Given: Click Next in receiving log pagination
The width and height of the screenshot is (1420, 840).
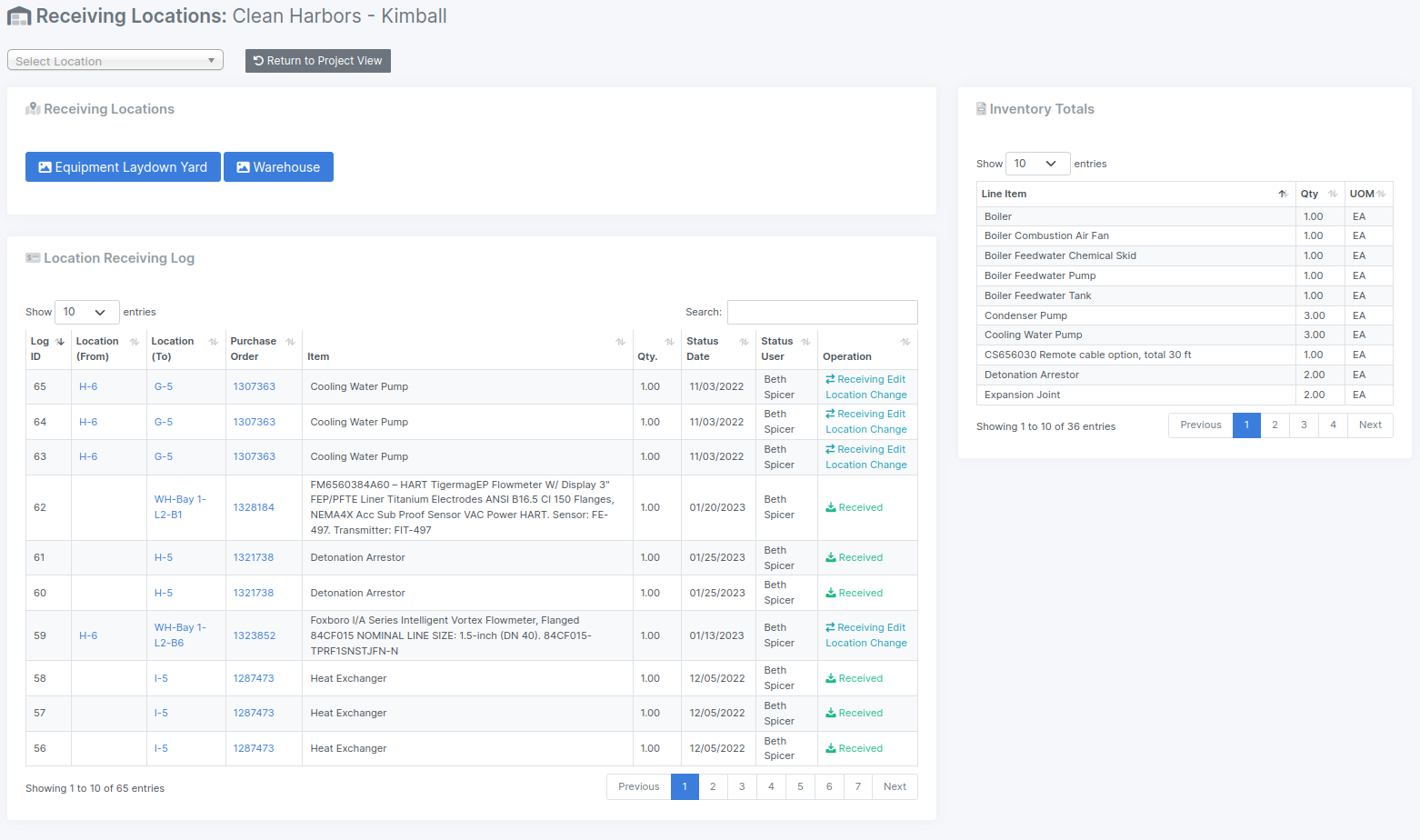Looking at the screenshot, I should coord(895,787).
